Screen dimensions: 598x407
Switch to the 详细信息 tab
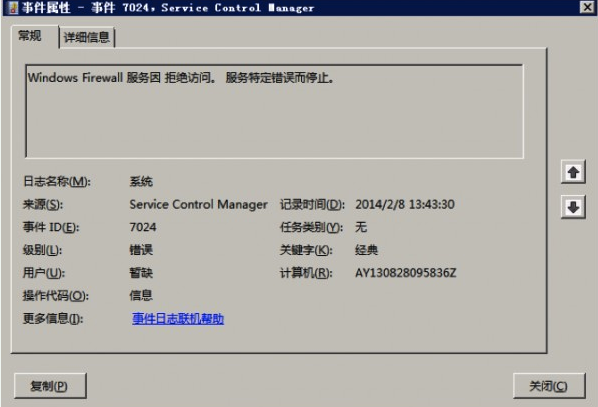point(87,37)
